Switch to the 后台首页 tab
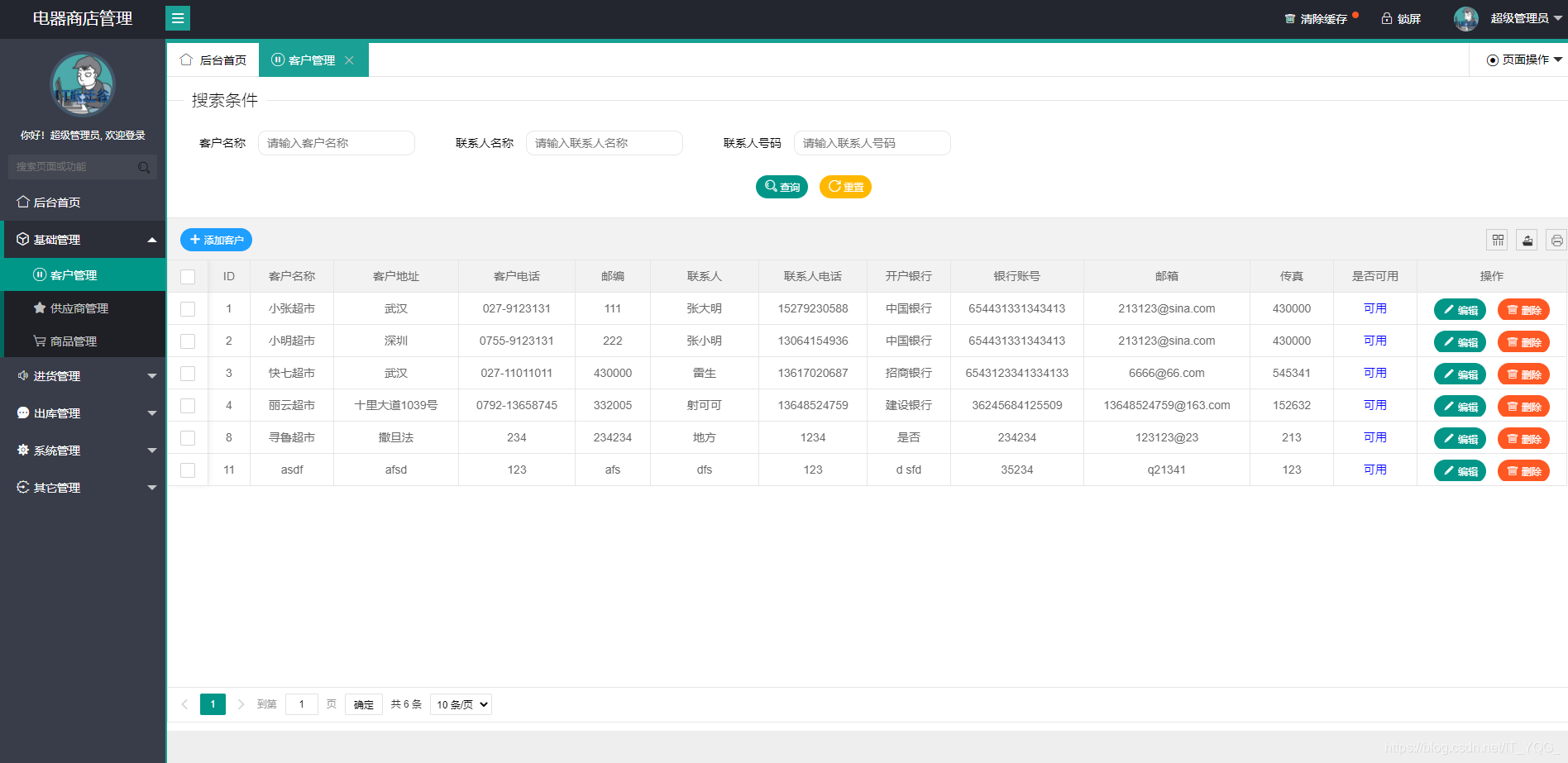 click(222, 59)
